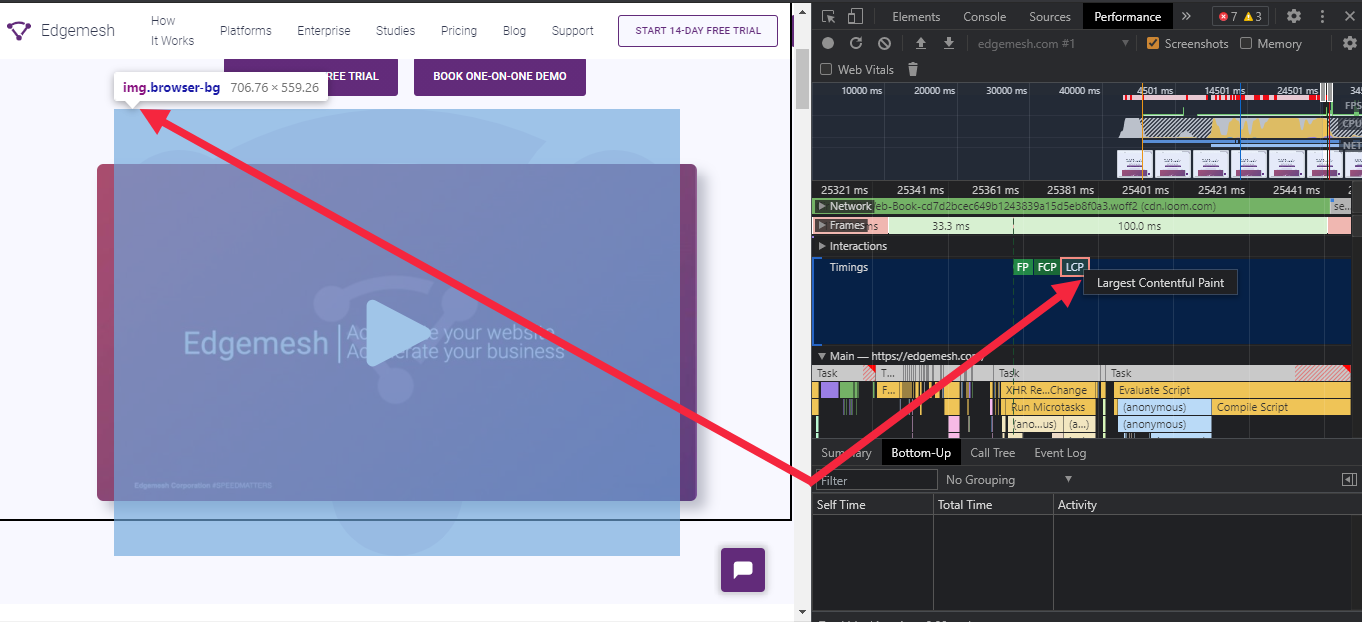Open the capture settings gear in Performance toolbar
1362x622 pixels.
coord(1350,43)
